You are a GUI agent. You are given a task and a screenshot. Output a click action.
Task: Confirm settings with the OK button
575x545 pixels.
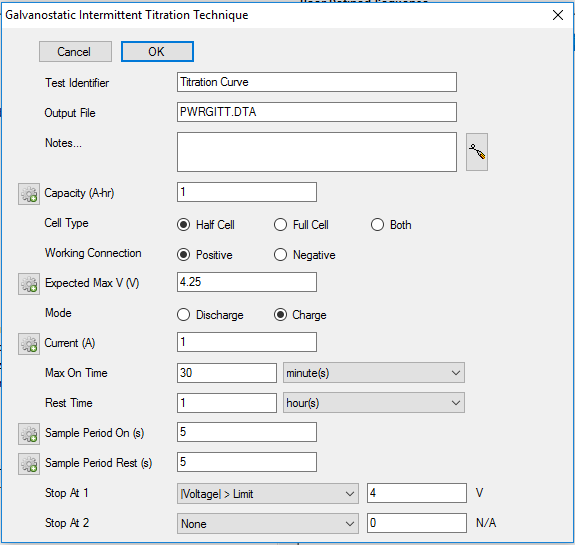coord(157,51)
